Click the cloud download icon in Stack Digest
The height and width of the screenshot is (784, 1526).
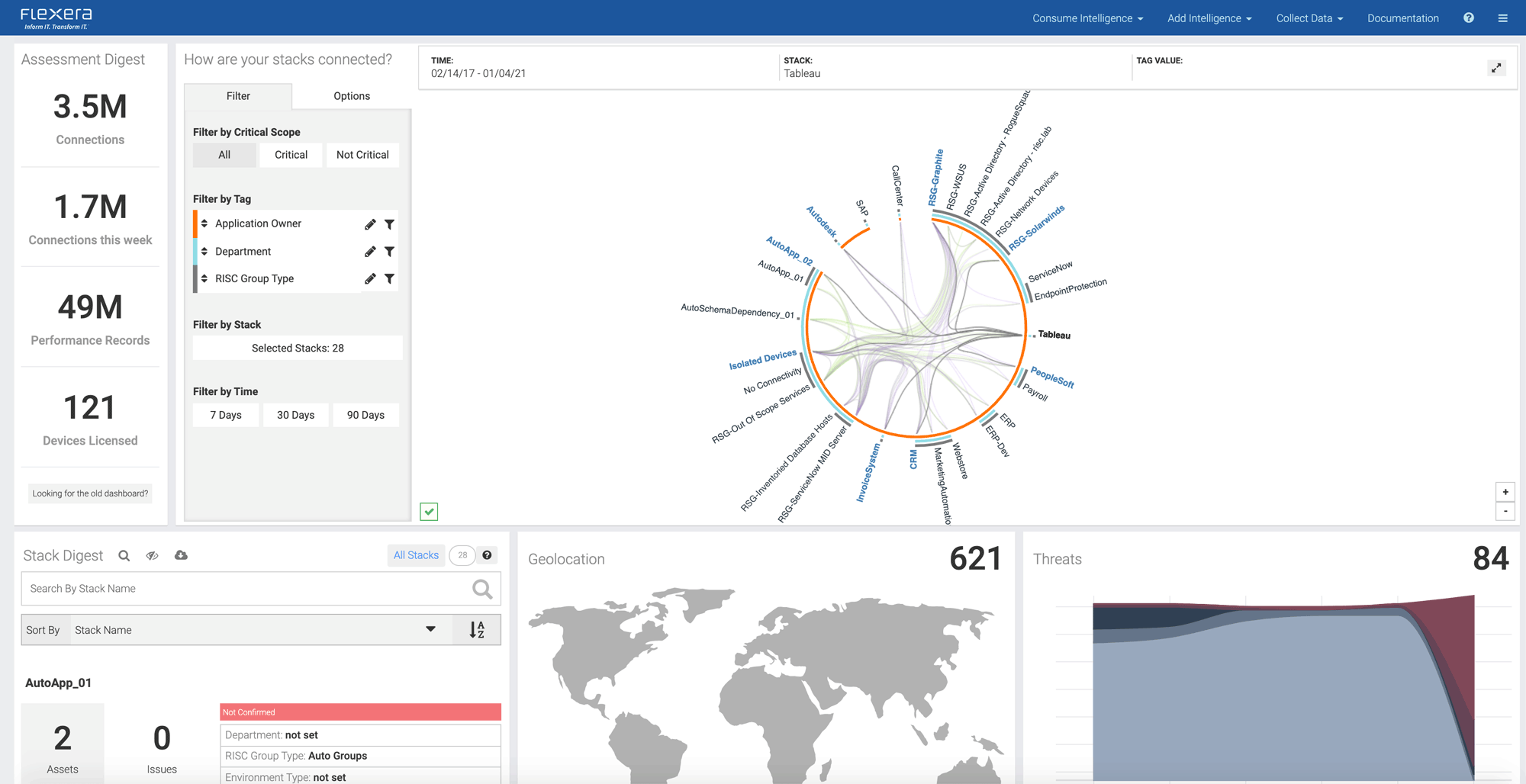click(181, 555)
